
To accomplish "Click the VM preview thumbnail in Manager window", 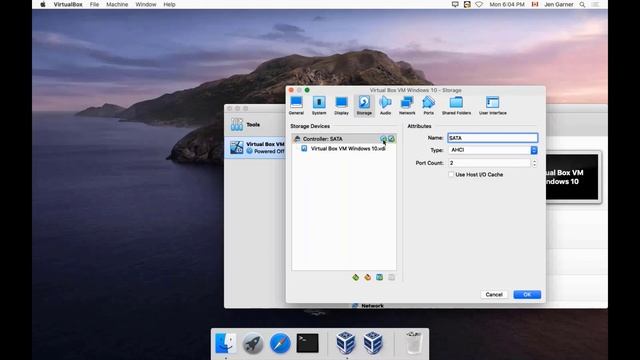I will (x=572, y=177).
